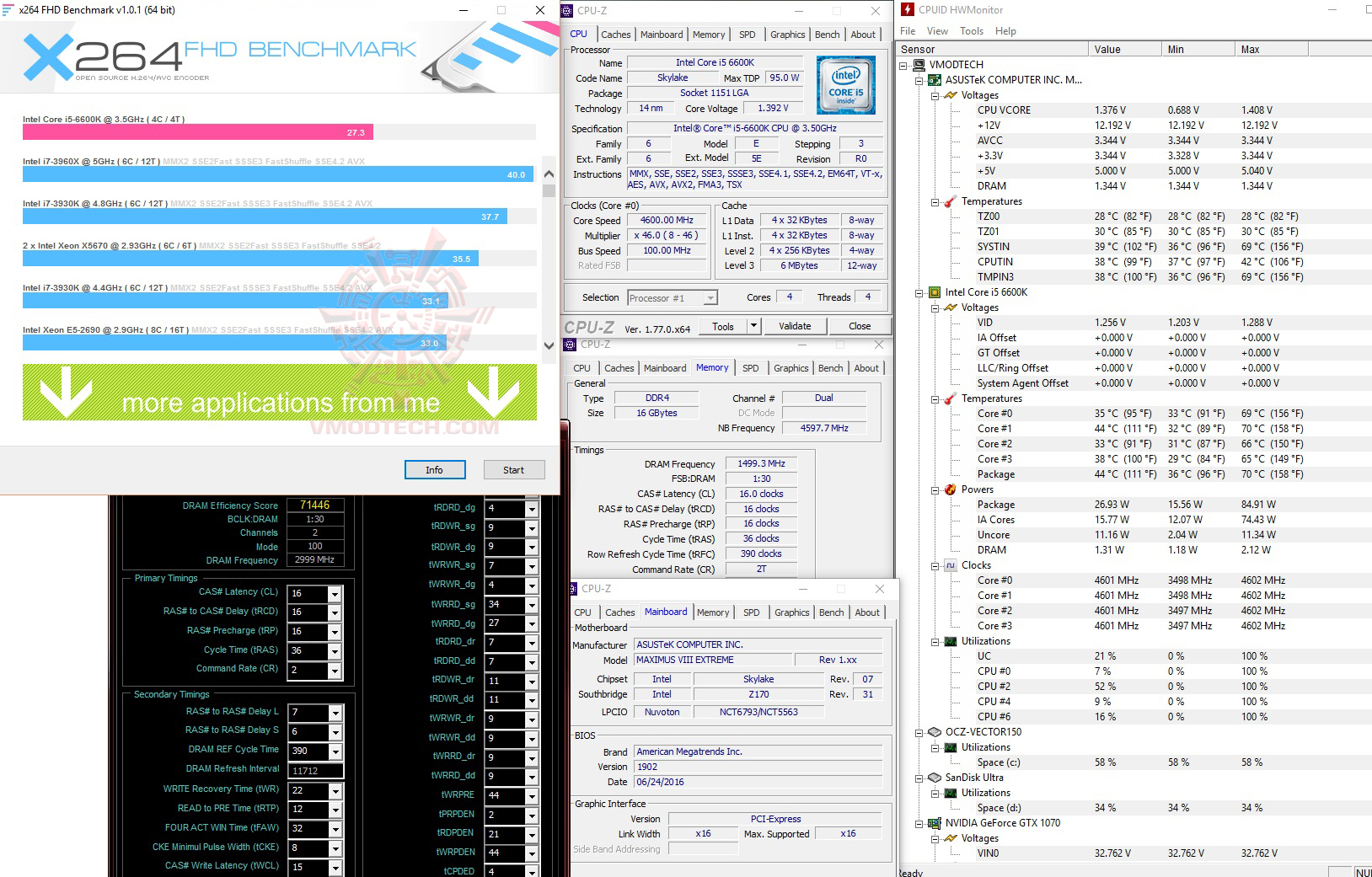Click the Tools button in CPU-Z
1372x877 pixels.
tap(723, 326)
